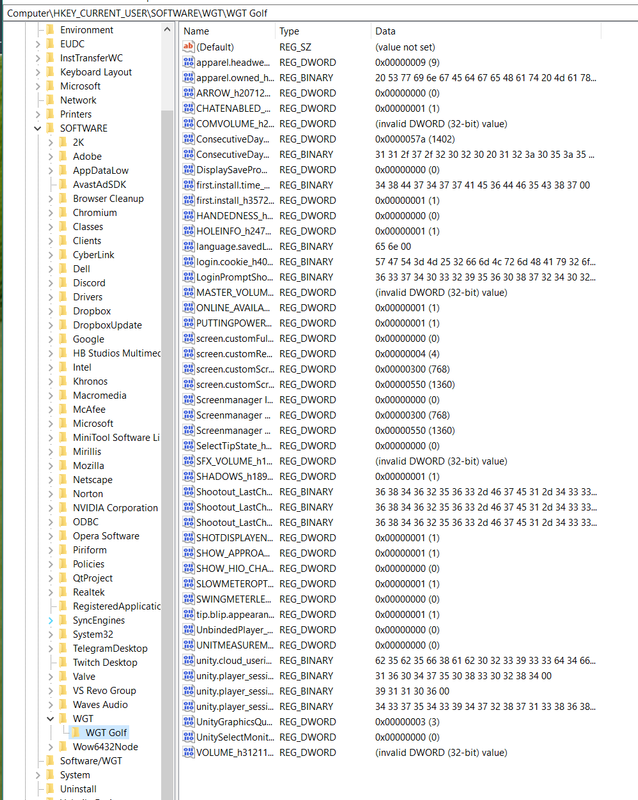Screen dimensions: 638x800
Task: Select the TelegramDesktop key
Action: [x=110, y=648]
